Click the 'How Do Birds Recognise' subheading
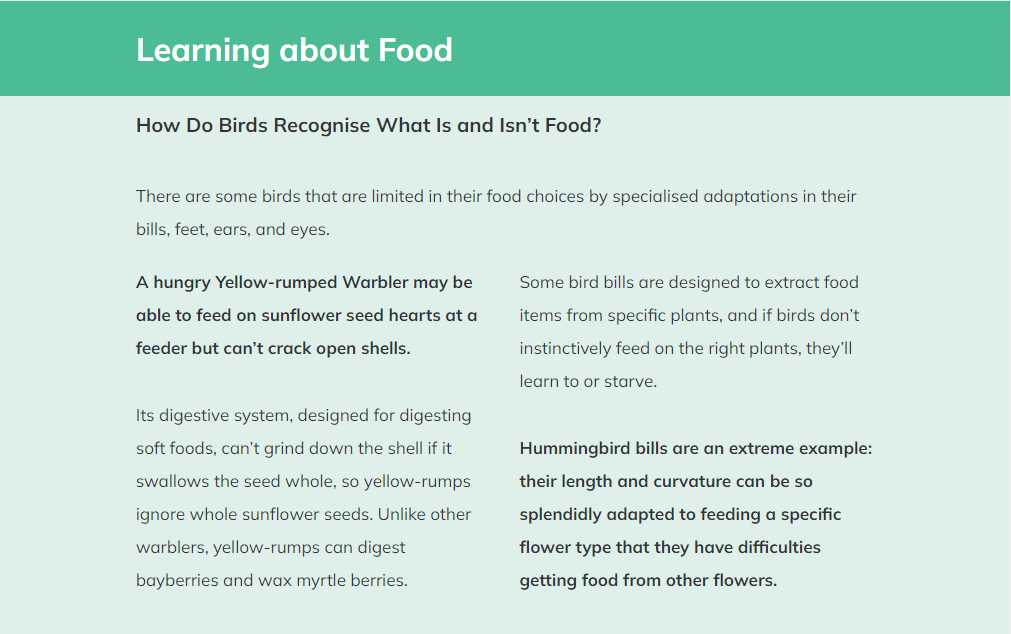 click(368, 125)
